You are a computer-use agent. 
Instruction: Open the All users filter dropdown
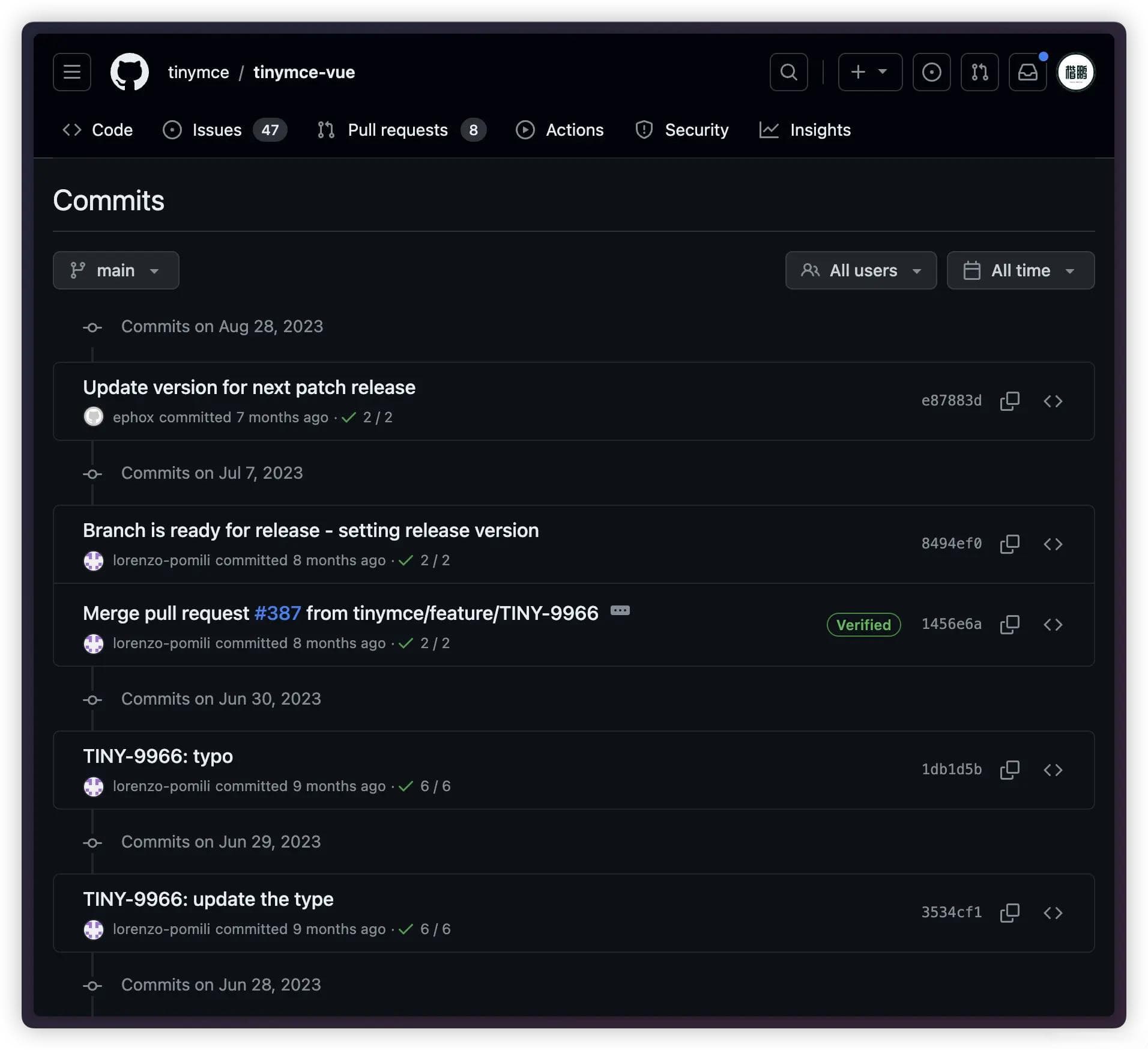click(860, 270)
